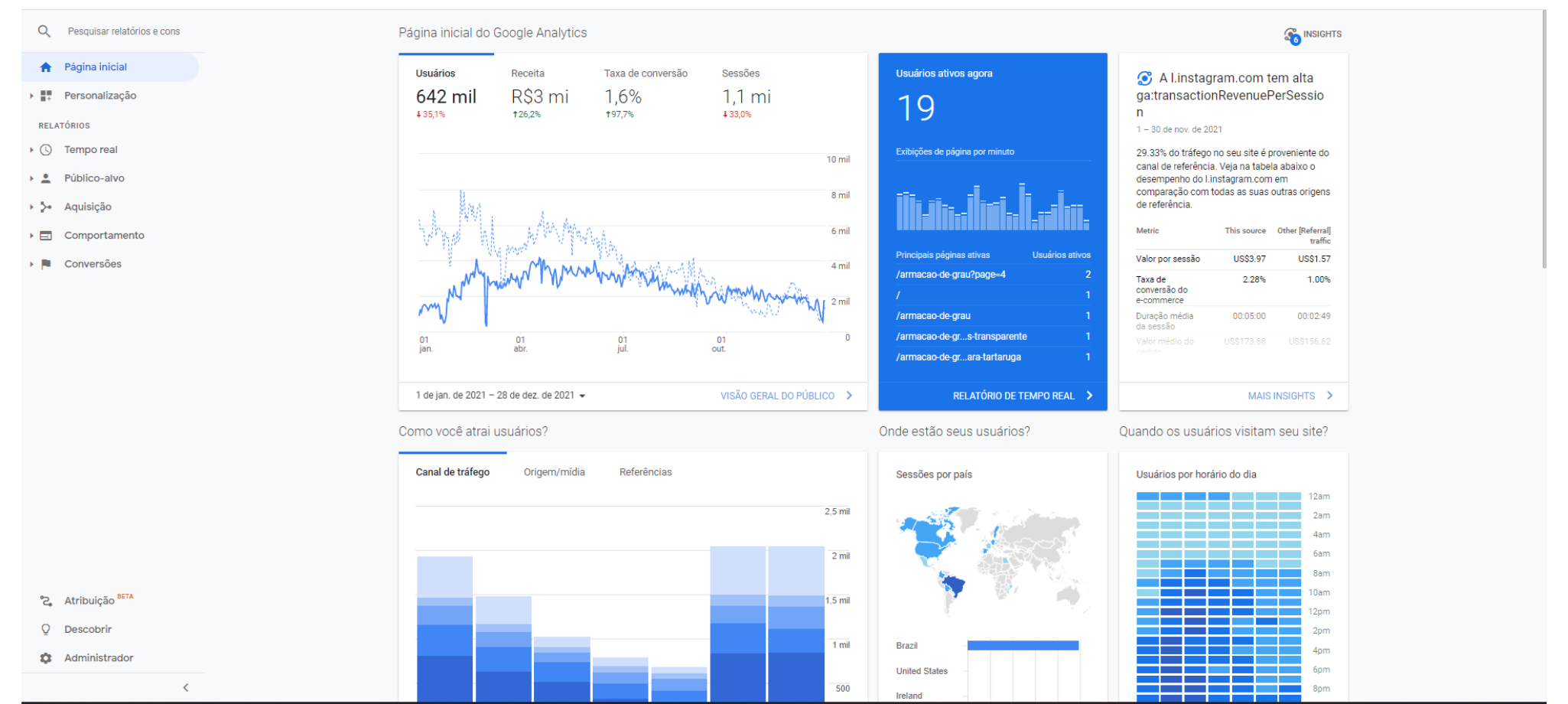
Task: Click active page /armacao-de-grau row
Action: click(993, 316)
